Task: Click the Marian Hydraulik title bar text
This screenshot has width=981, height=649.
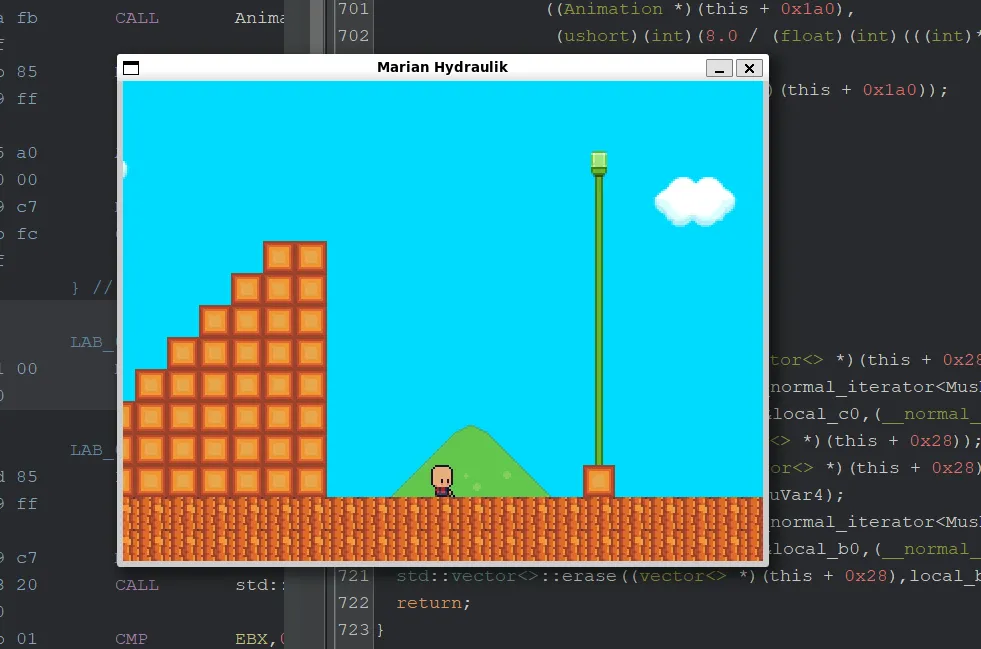Action: (x=442, y=67)
